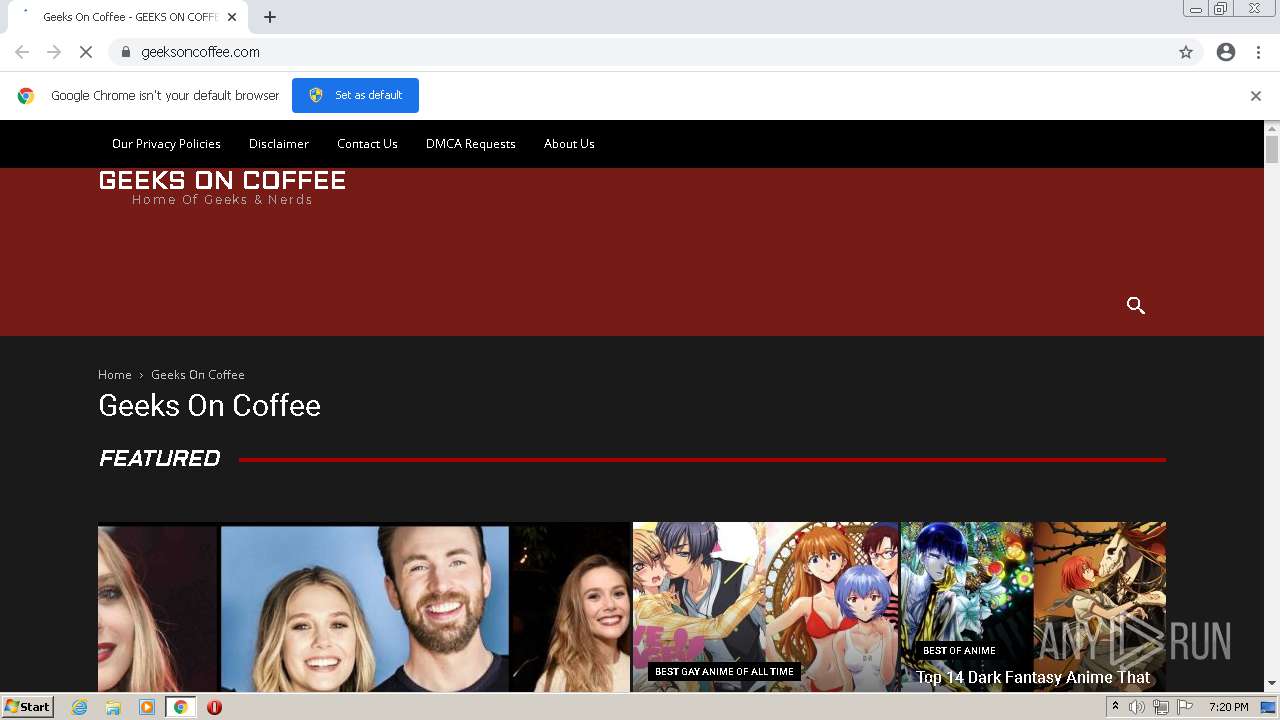Open the red Opera icon in taskbar
The image size is (1280, 720).
point(214,707)
